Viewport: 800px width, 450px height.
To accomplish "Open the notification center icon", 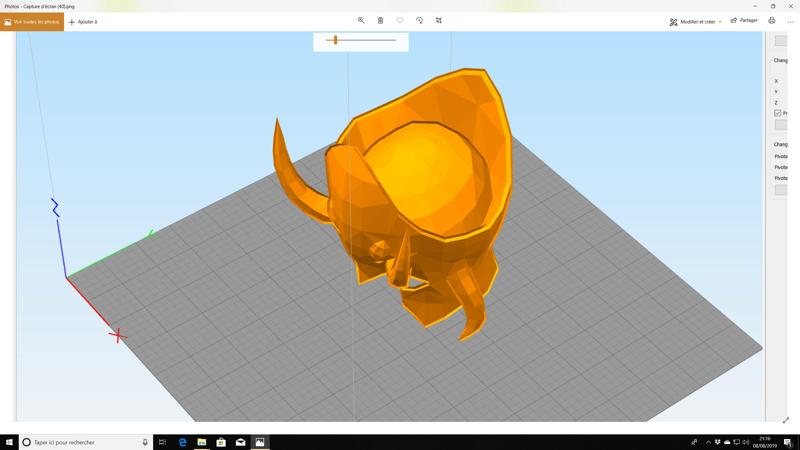I will tap(788, 442).
